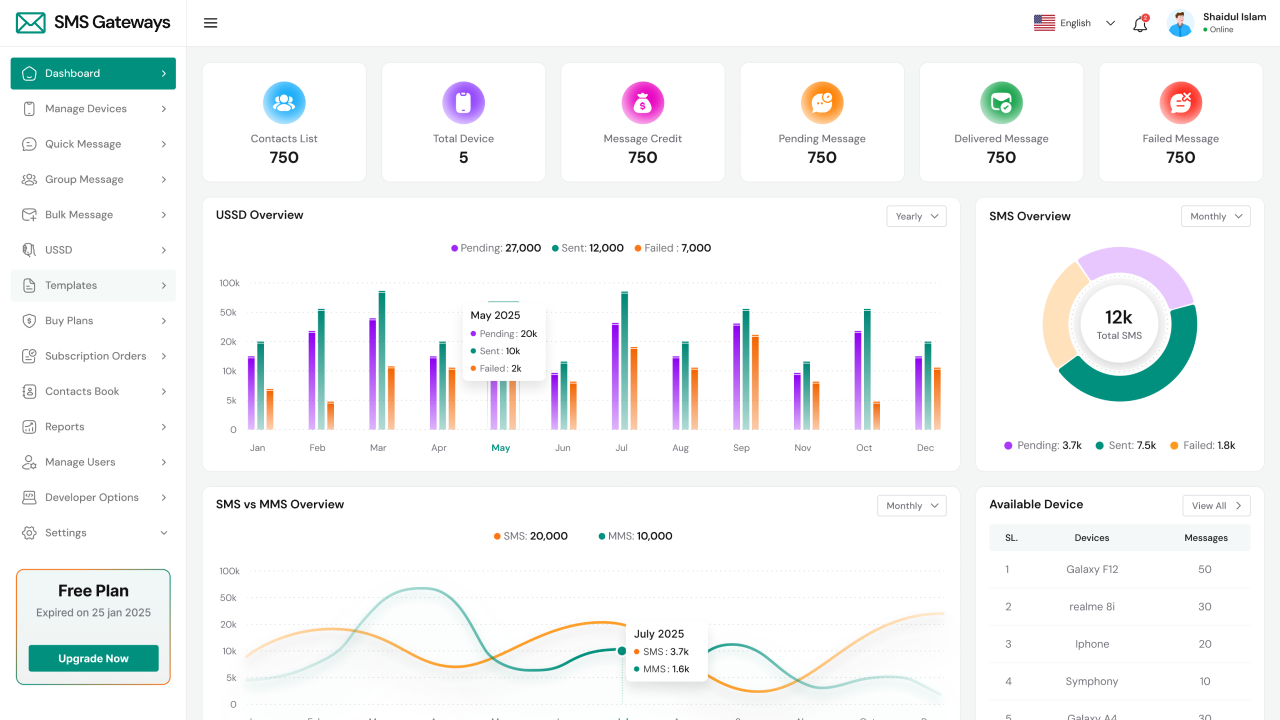Viewport: 1280px width, 720px height.
Task: Expand the Settings sidebar menu
Action: click(x=93, y=533)
